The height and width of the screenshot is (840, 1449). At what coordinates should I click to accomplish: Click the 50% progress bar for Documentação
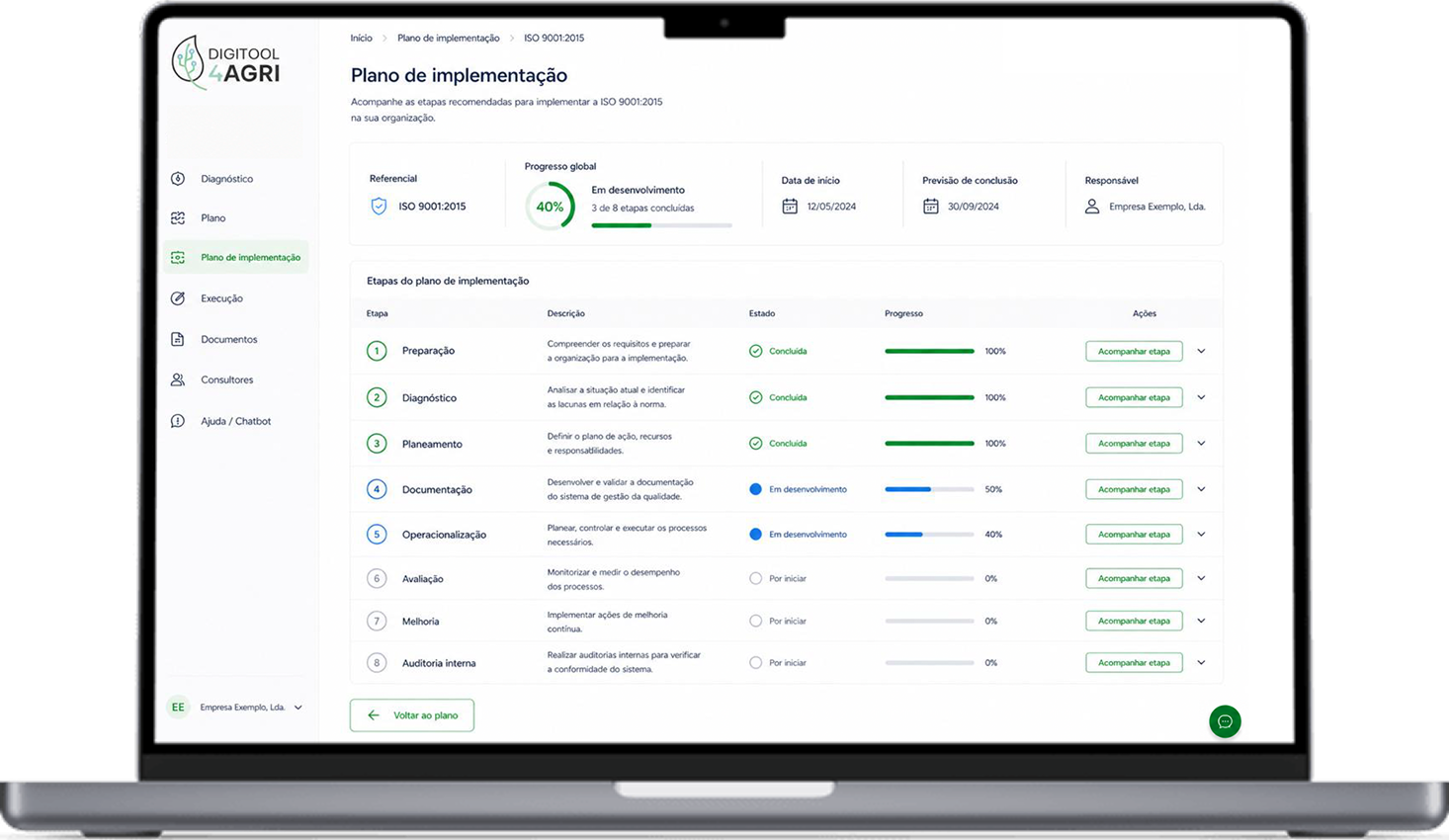[929, 489]
